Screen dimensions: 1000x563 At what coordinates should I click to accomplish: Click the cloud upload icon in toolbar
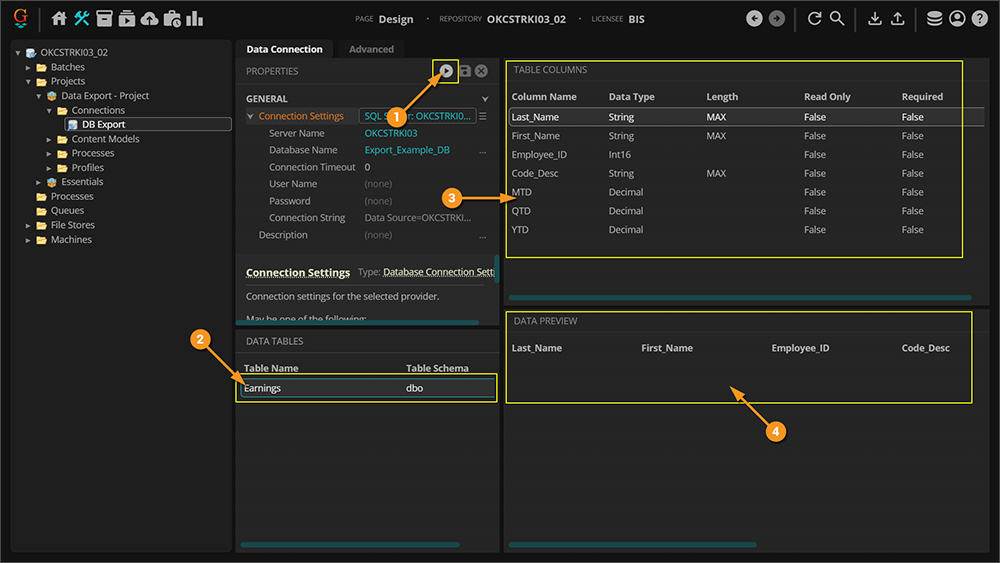[x=149, y=19]
